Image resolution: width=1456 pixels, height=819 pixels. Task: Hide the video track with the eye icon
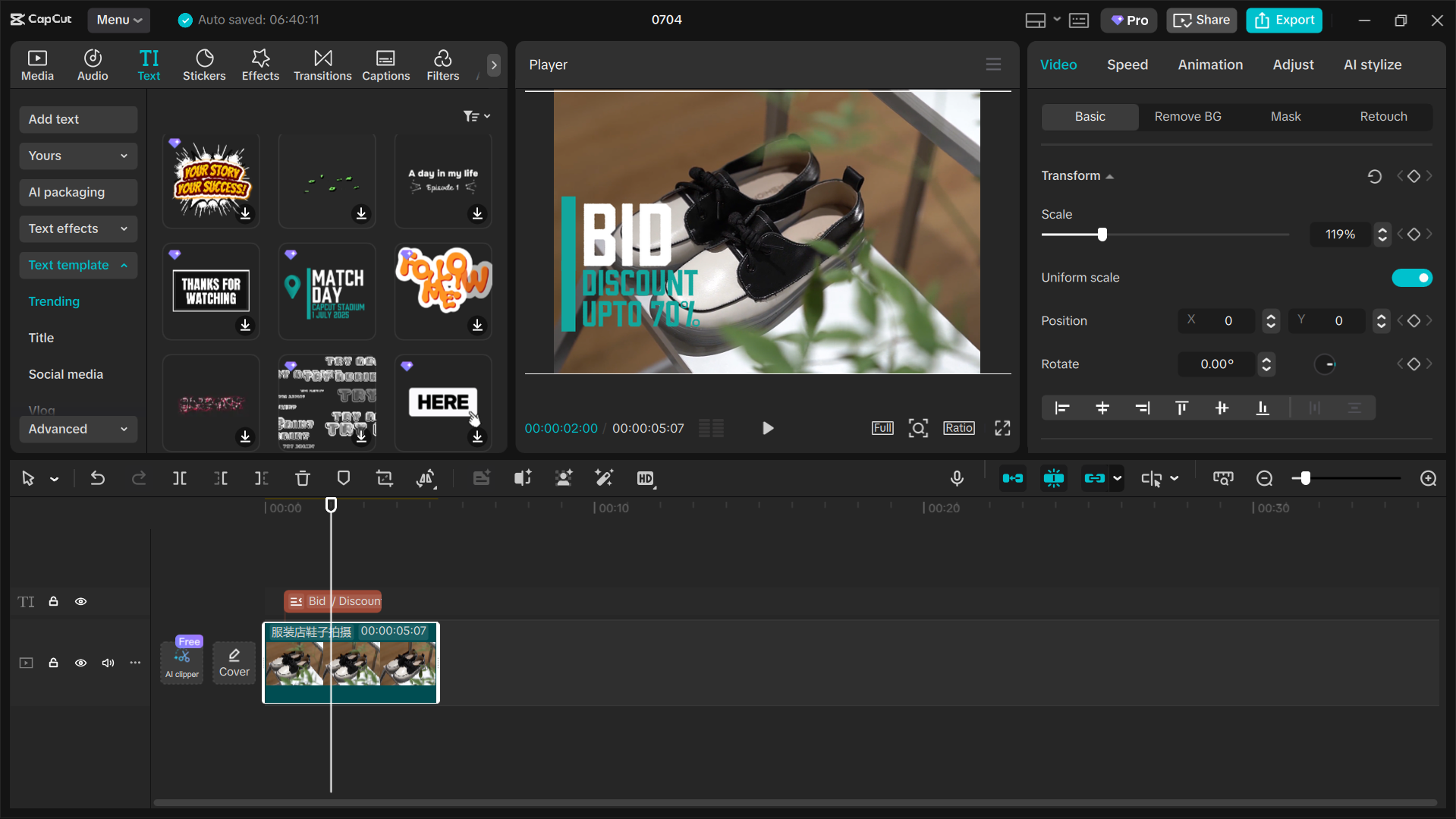[x=80, y=663]
